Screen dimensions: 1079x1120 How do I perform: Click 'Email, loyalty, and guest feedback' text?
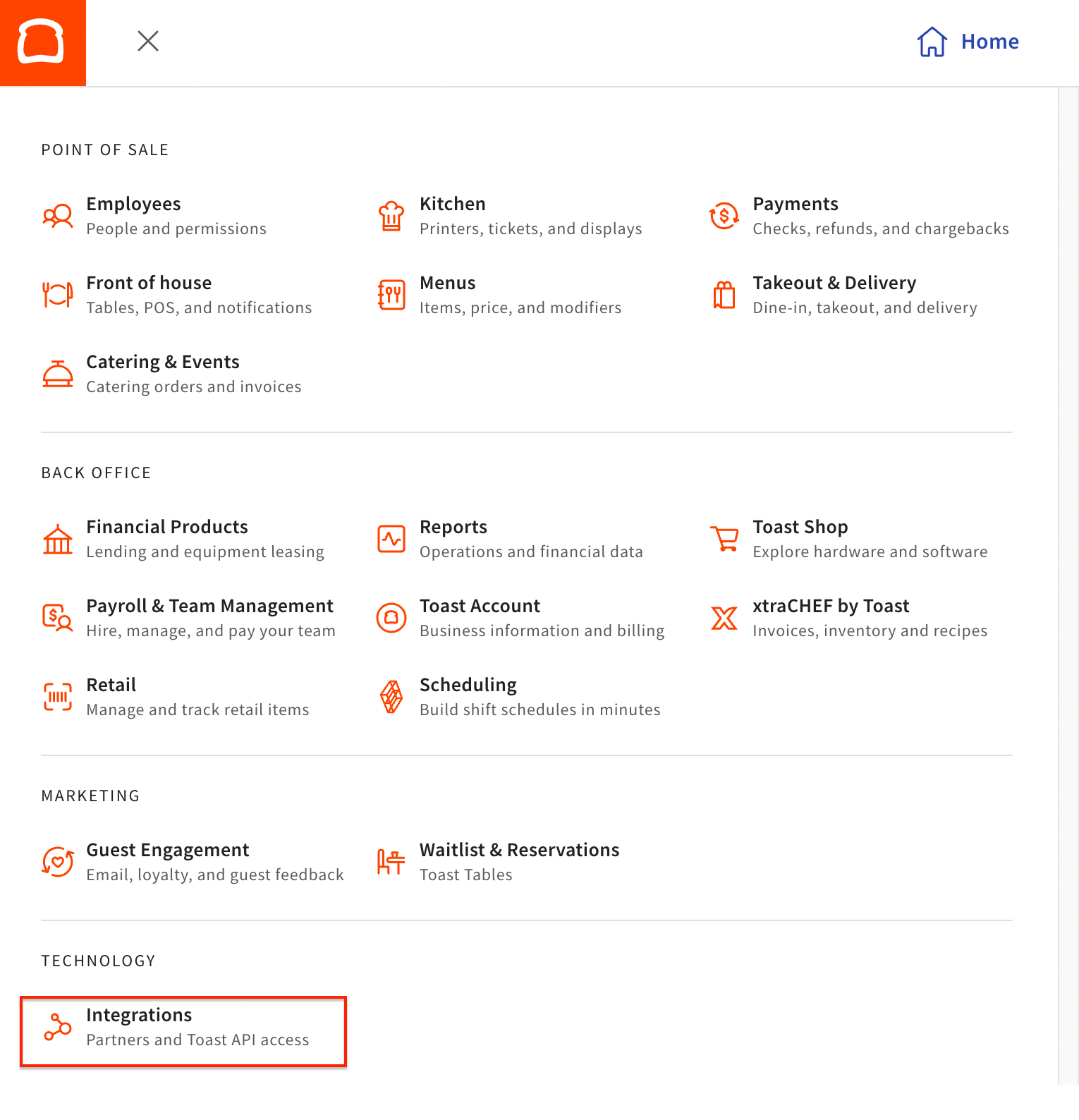215,875
